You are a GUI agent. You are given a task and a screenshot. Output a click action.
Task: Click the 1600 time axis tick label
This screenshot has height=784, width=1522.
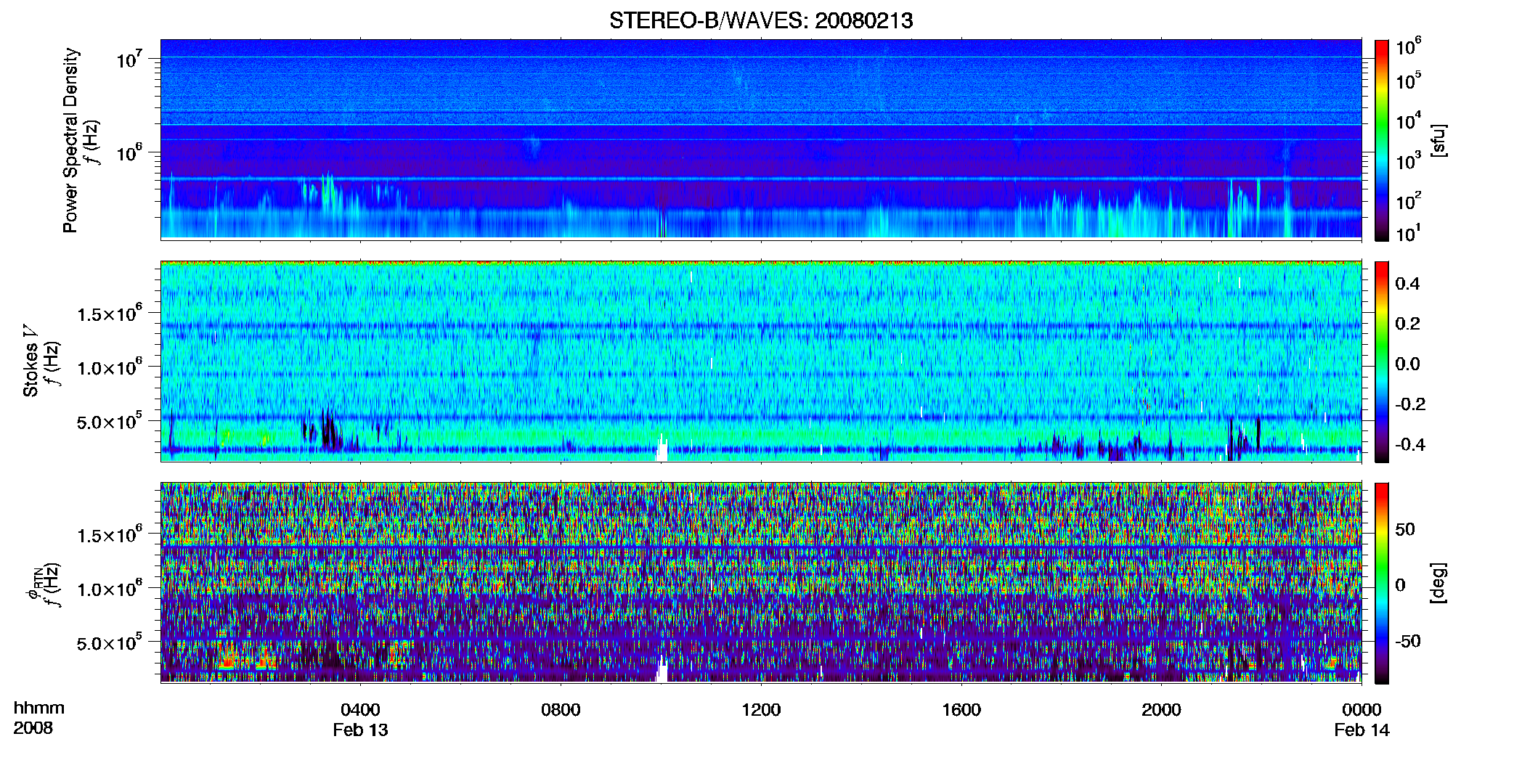tap(961, 710)
